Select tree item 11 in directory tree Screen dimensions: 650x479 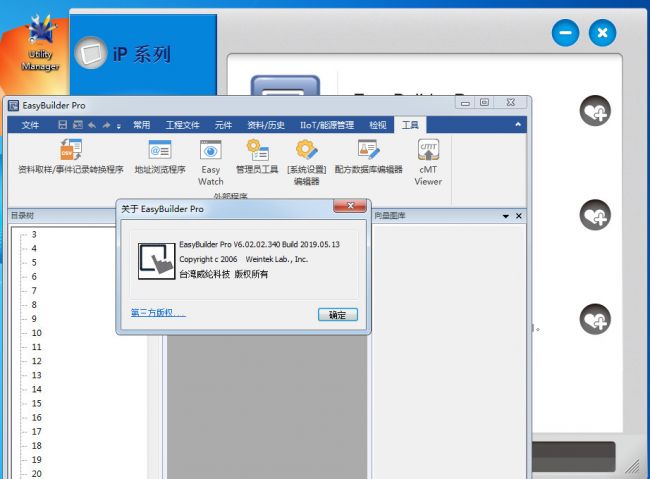coord(36,347)
